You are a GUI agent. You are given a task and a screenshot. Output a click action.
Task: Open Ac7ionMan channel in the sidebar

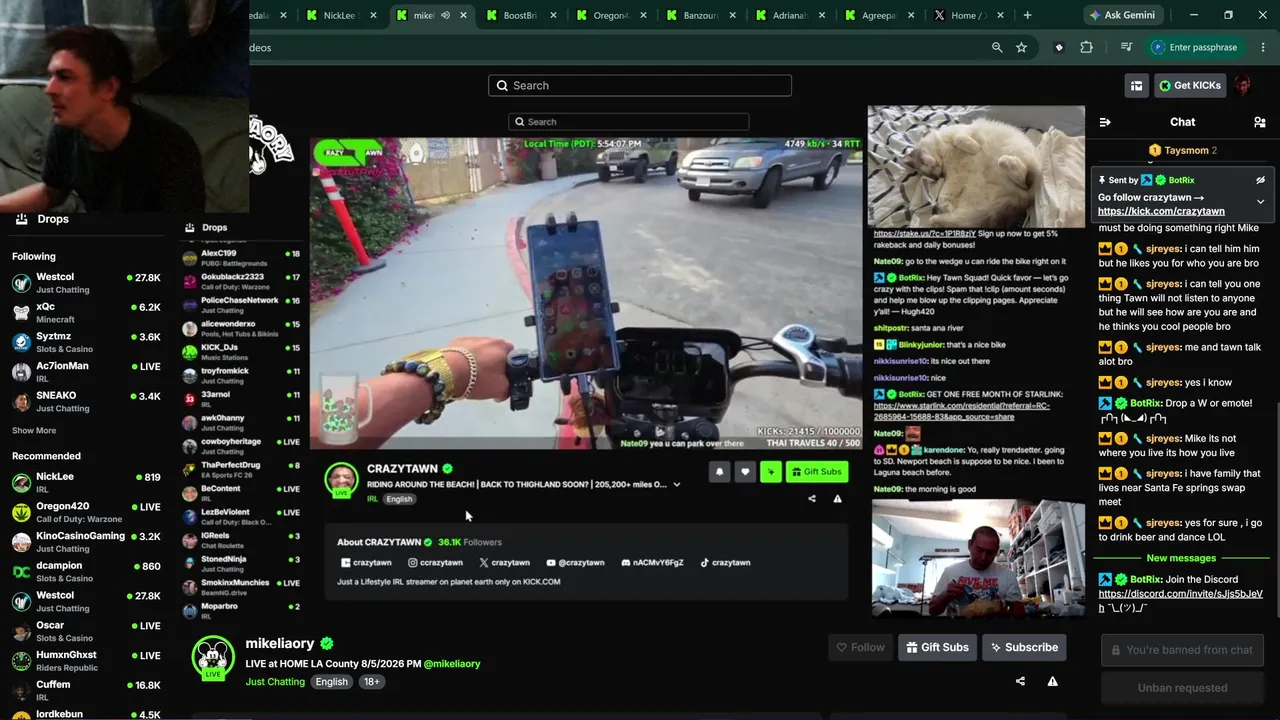tap(87, 372)
